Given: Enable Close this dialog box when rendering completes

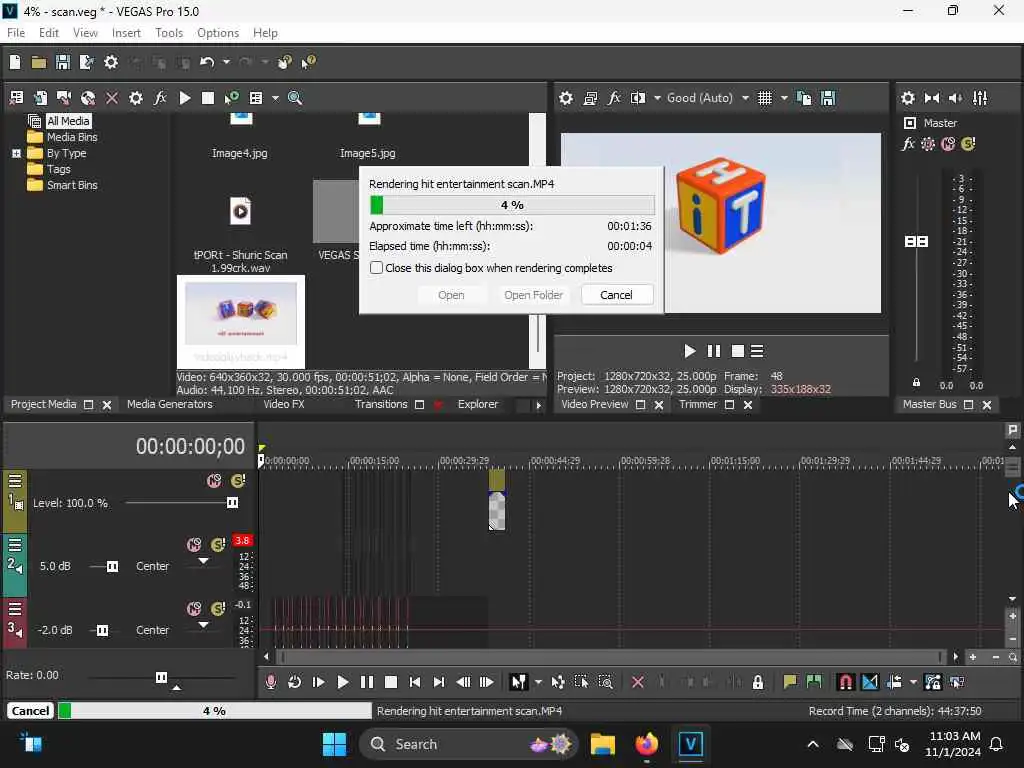Looking at the screenshot, I should pos(376,268).
